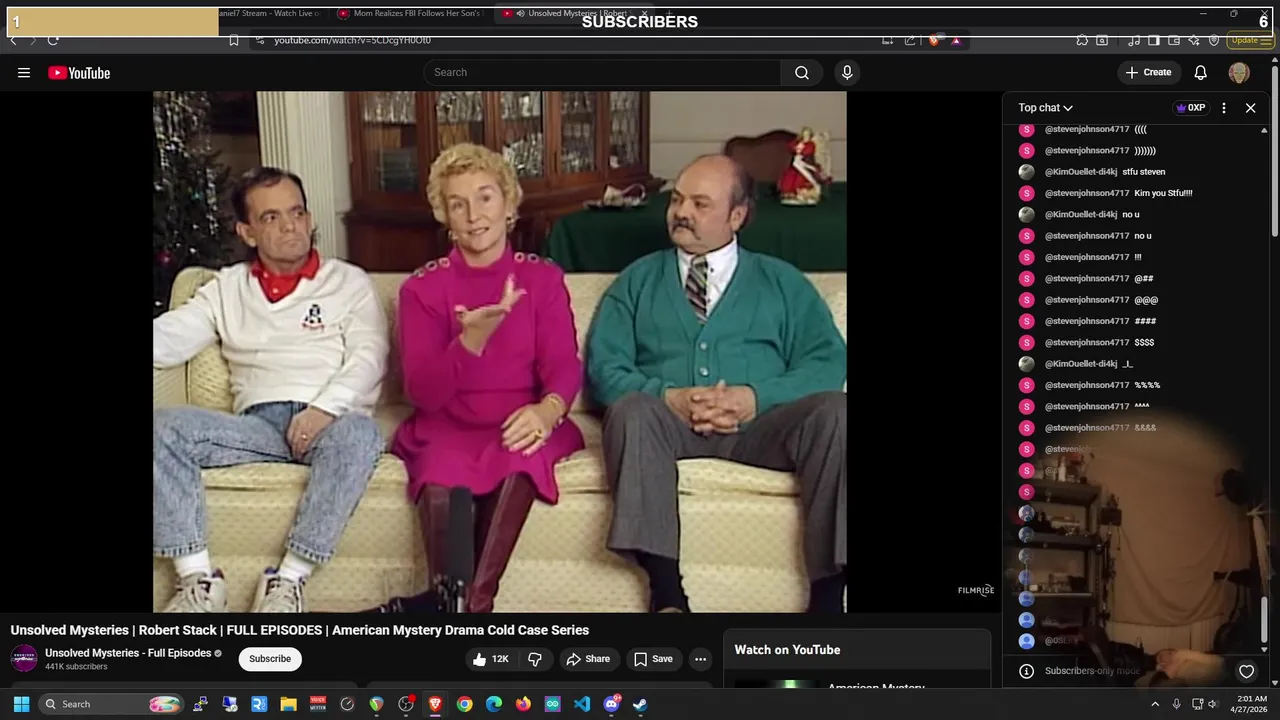1280x720 pixels.
Task: Dislike the video with thumbs down
Action: pyautogui.click(x=535, y=659)
